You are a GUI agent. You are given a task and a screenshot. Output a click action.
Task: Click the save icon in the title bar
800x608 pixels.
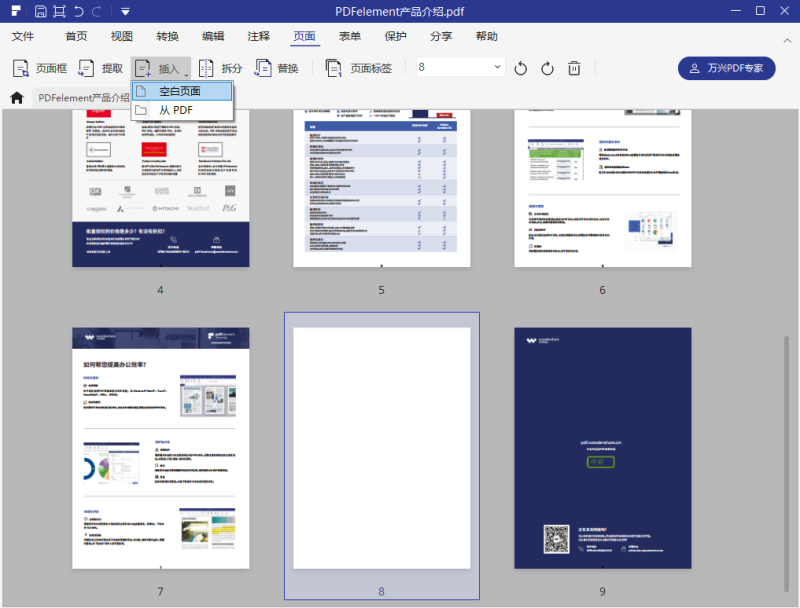[x=40, y=11]
